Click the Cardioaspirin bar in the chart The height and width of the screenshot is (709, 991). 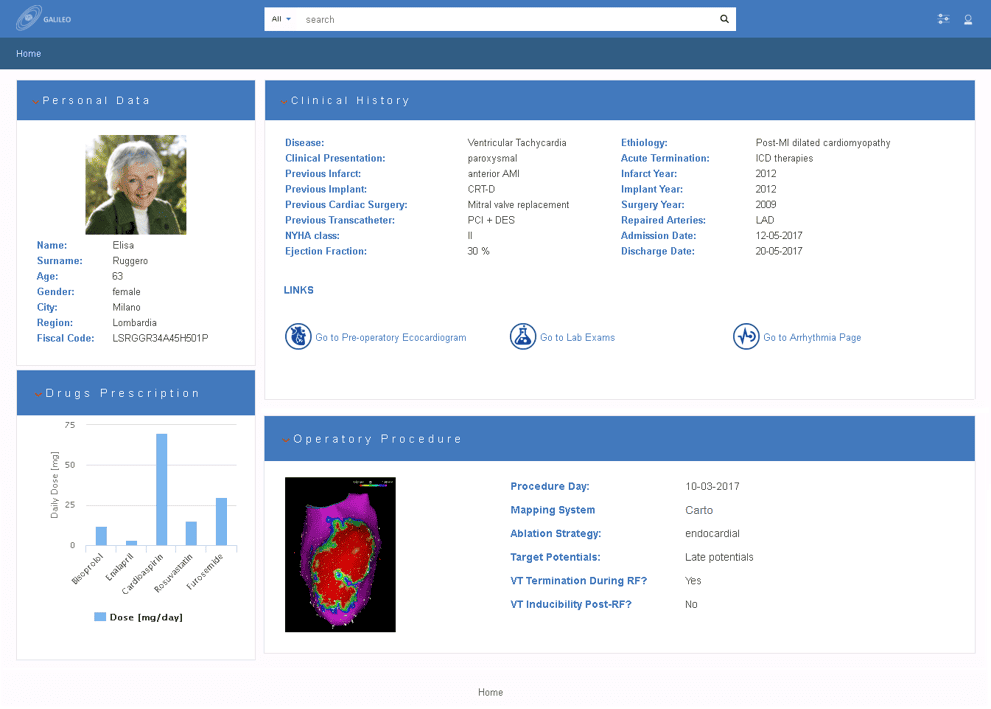coord(161,489)
